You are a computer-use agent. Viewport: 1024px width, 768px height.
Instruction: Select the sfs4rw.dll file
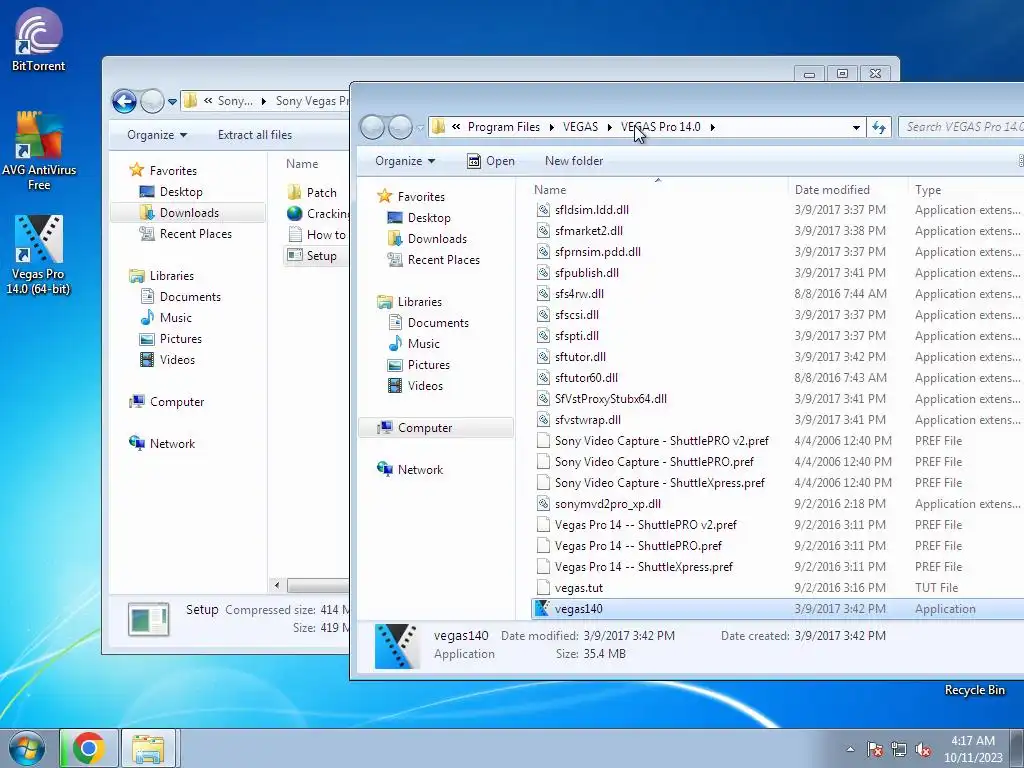[579, 294]
